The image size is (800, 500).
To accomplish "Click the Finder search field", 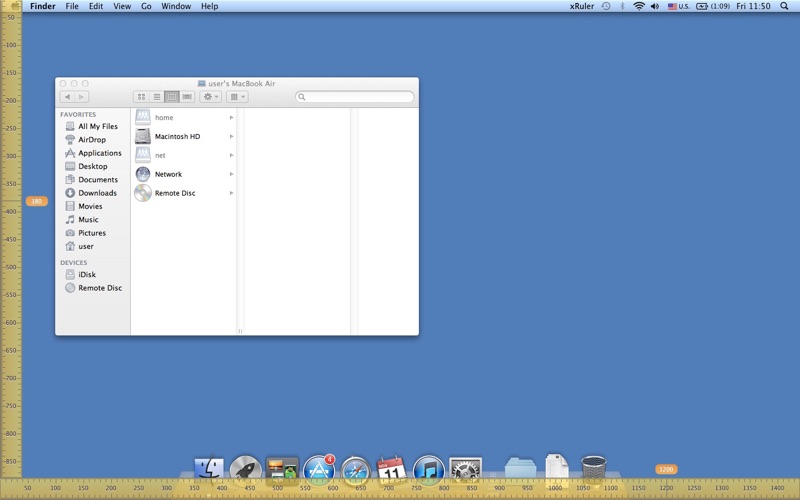I will coord(355,96).
